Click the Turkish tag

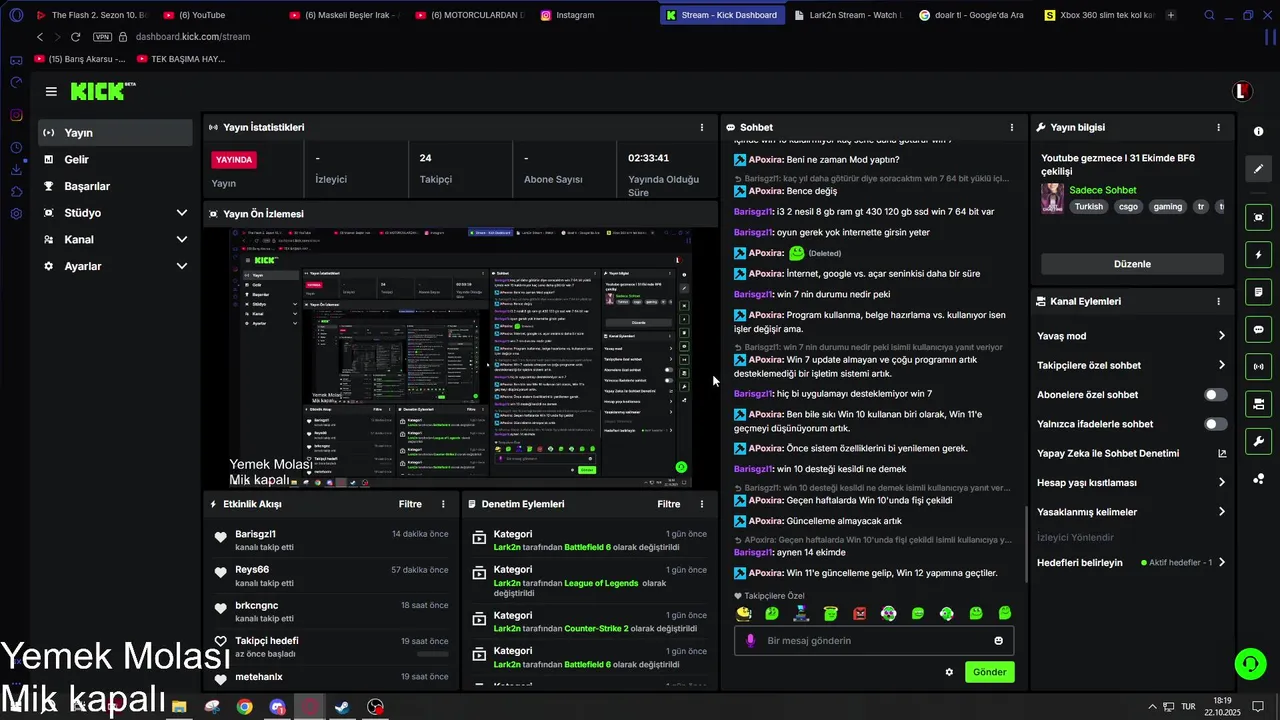1089,207
